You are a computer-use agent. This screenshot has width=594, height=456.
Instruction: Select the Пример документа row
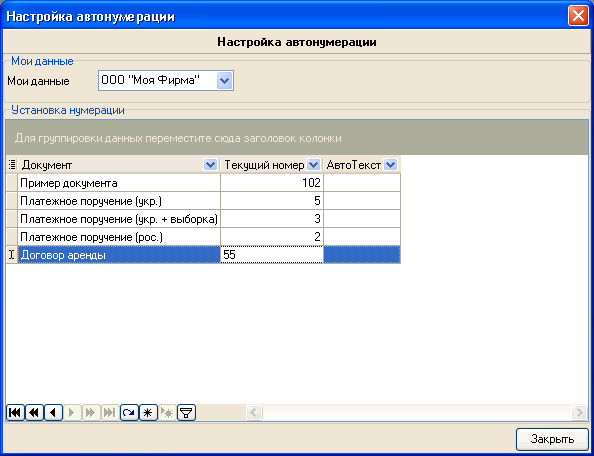[203, 183]
